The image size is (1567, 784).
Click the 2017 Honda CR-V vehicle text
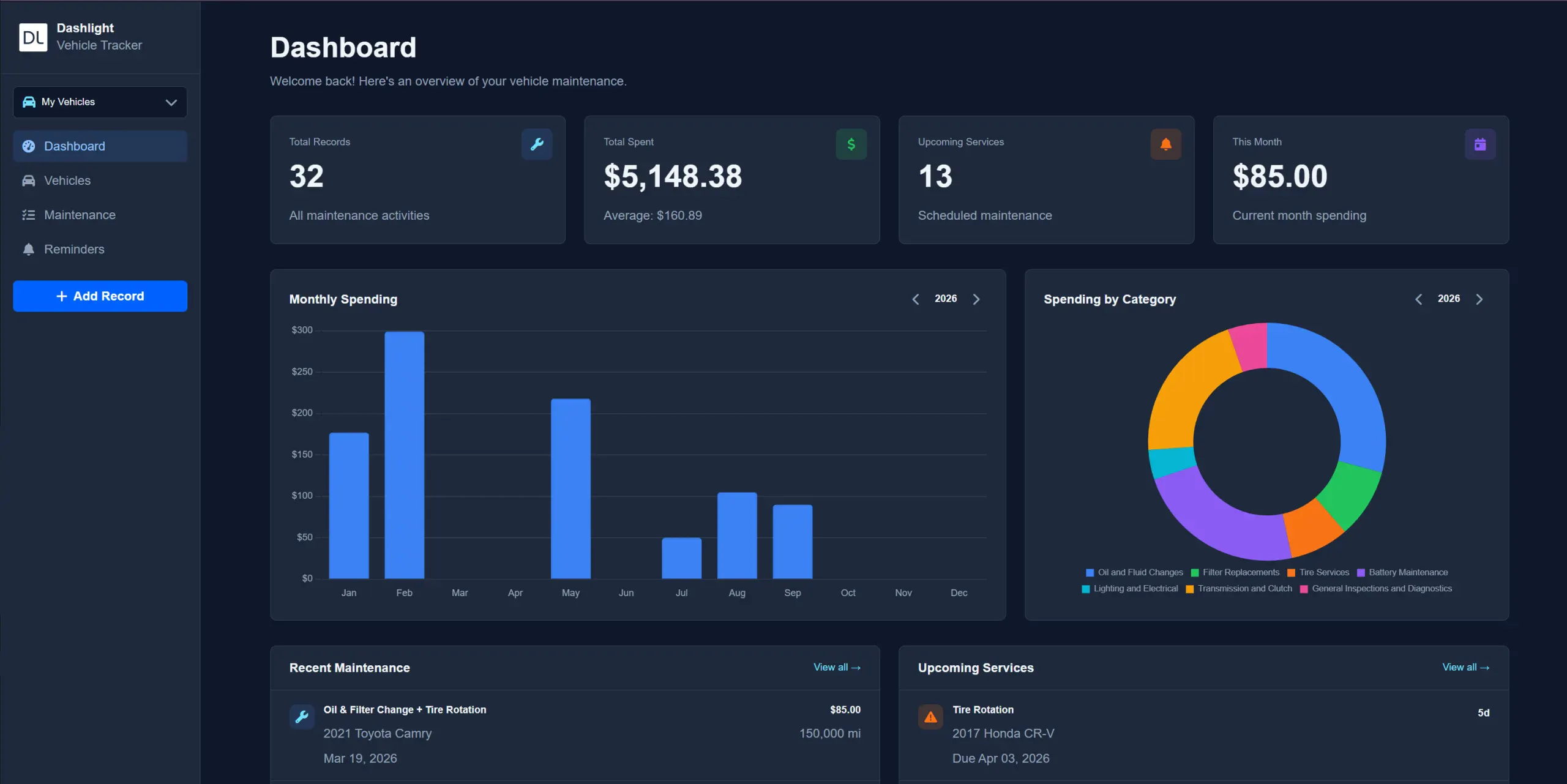click(x=1003, y=733)
